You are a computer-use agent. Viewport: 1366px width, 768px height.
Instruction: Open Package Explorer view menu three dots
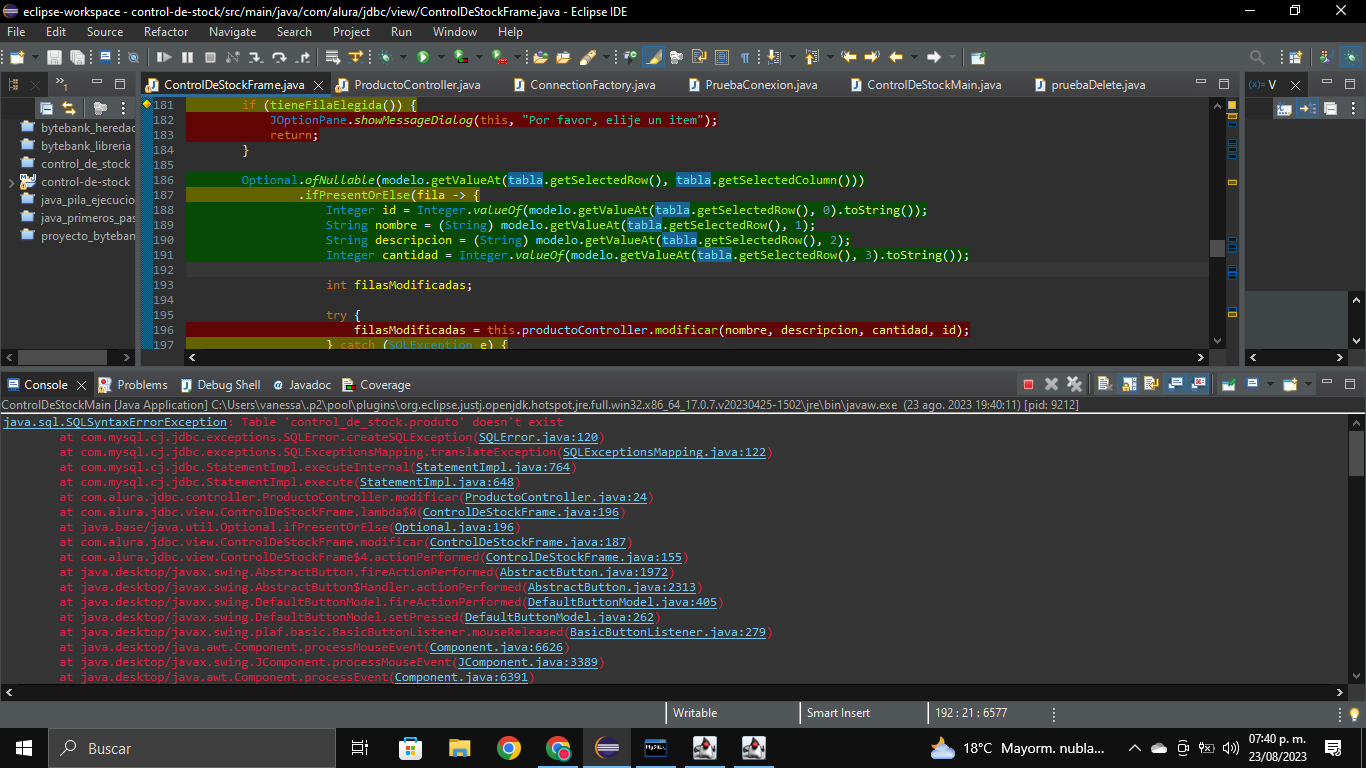[x=123, y=108]
